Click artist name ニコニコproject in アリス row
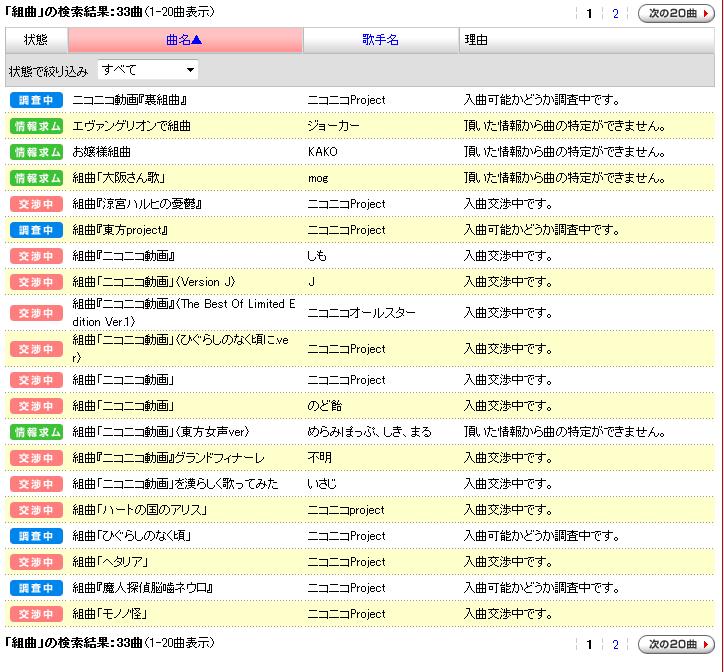 point(346,509)
